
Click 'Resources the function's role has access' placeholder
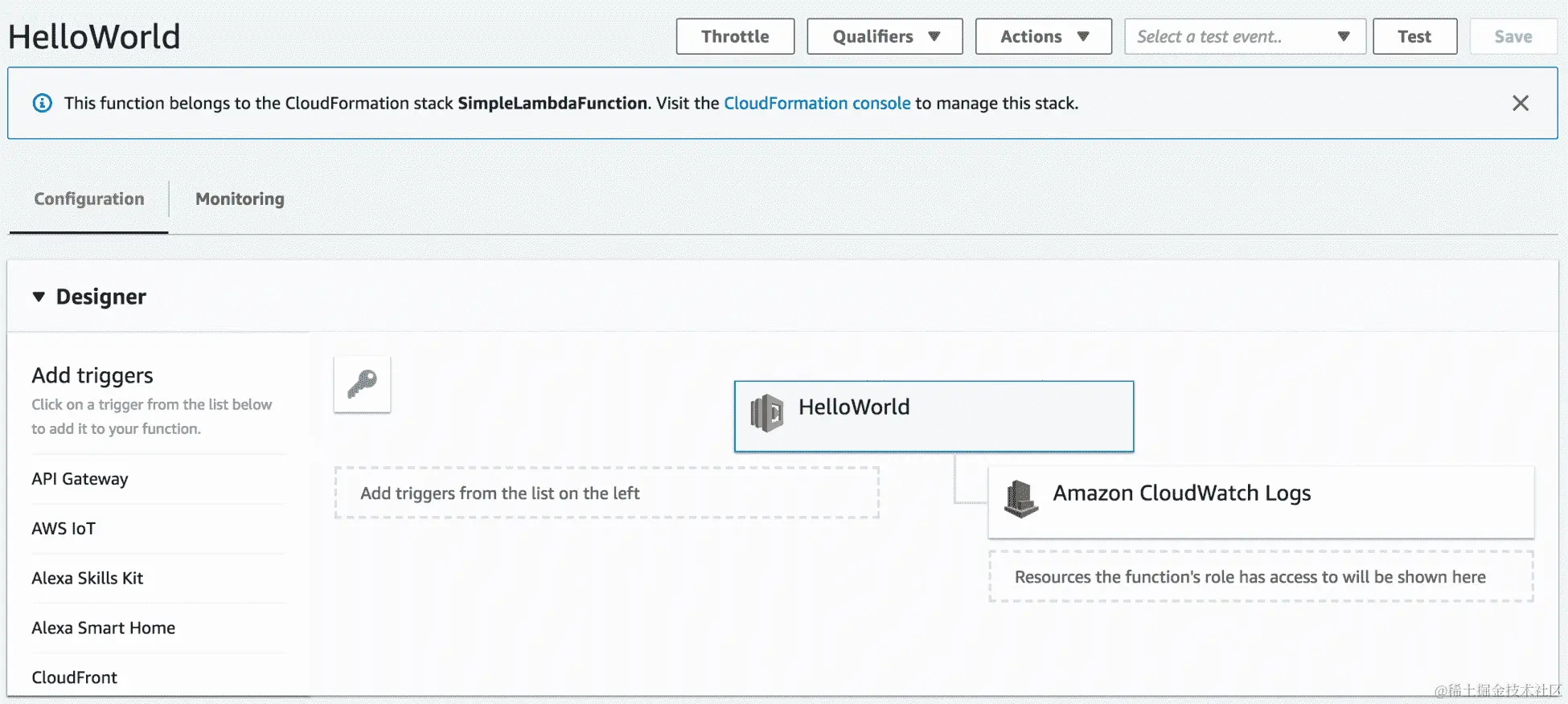click(x=1261, y=576)
